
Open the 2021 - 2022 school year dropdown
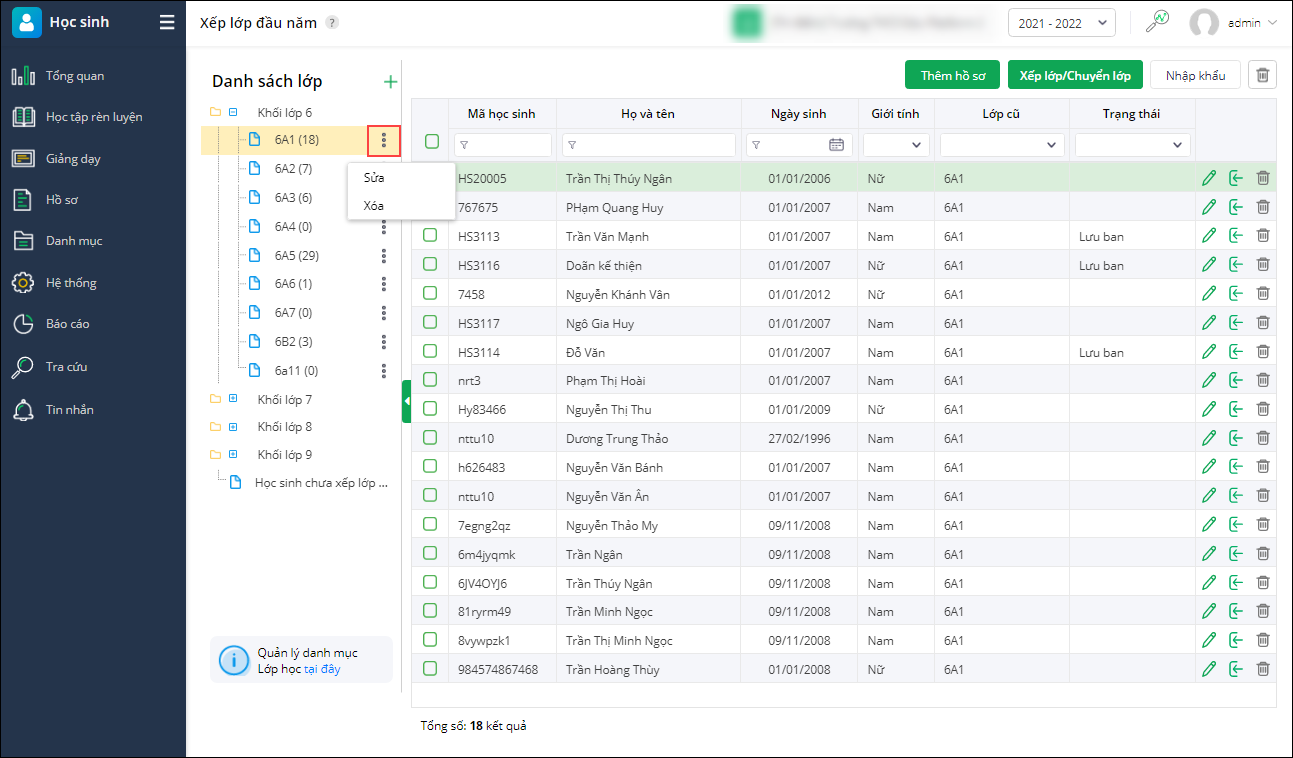click(1061, 23)
